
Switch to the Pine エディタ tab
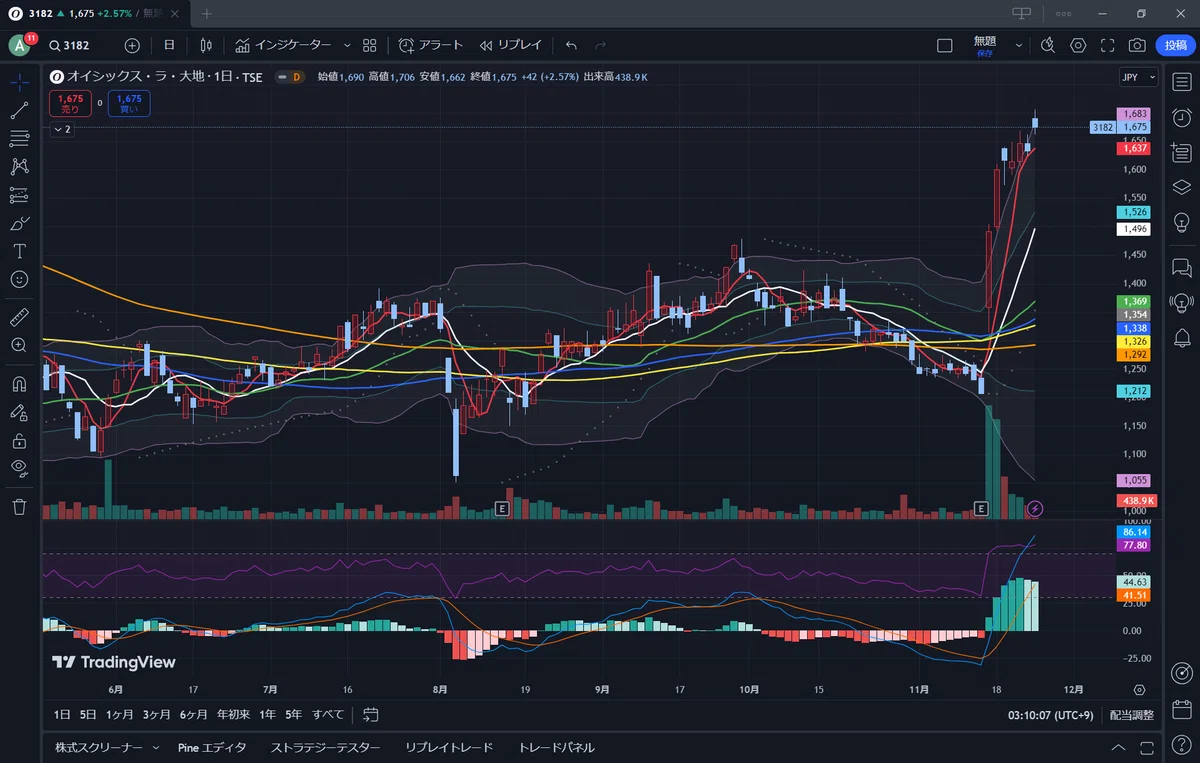coord(211,748)
